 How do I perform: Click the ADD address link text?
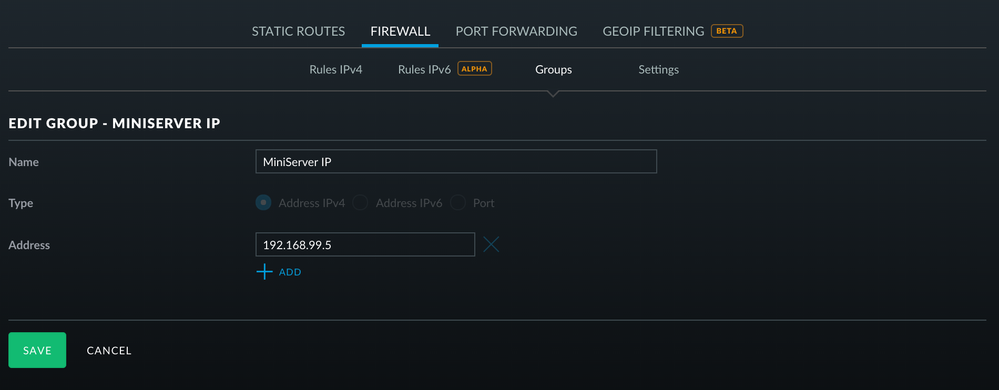coord(290,272)
